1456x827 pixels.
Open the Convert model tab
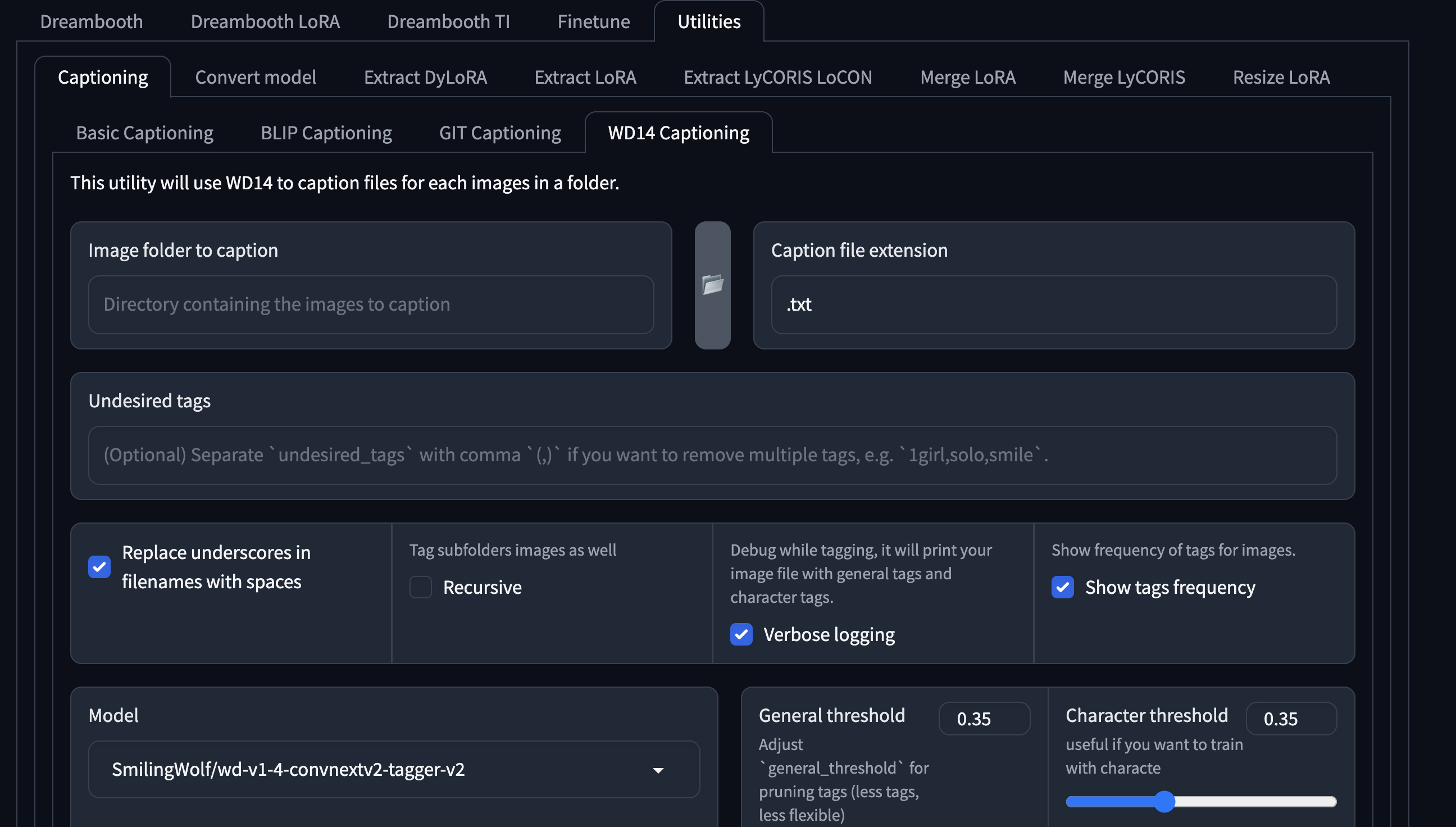(256, 77)
